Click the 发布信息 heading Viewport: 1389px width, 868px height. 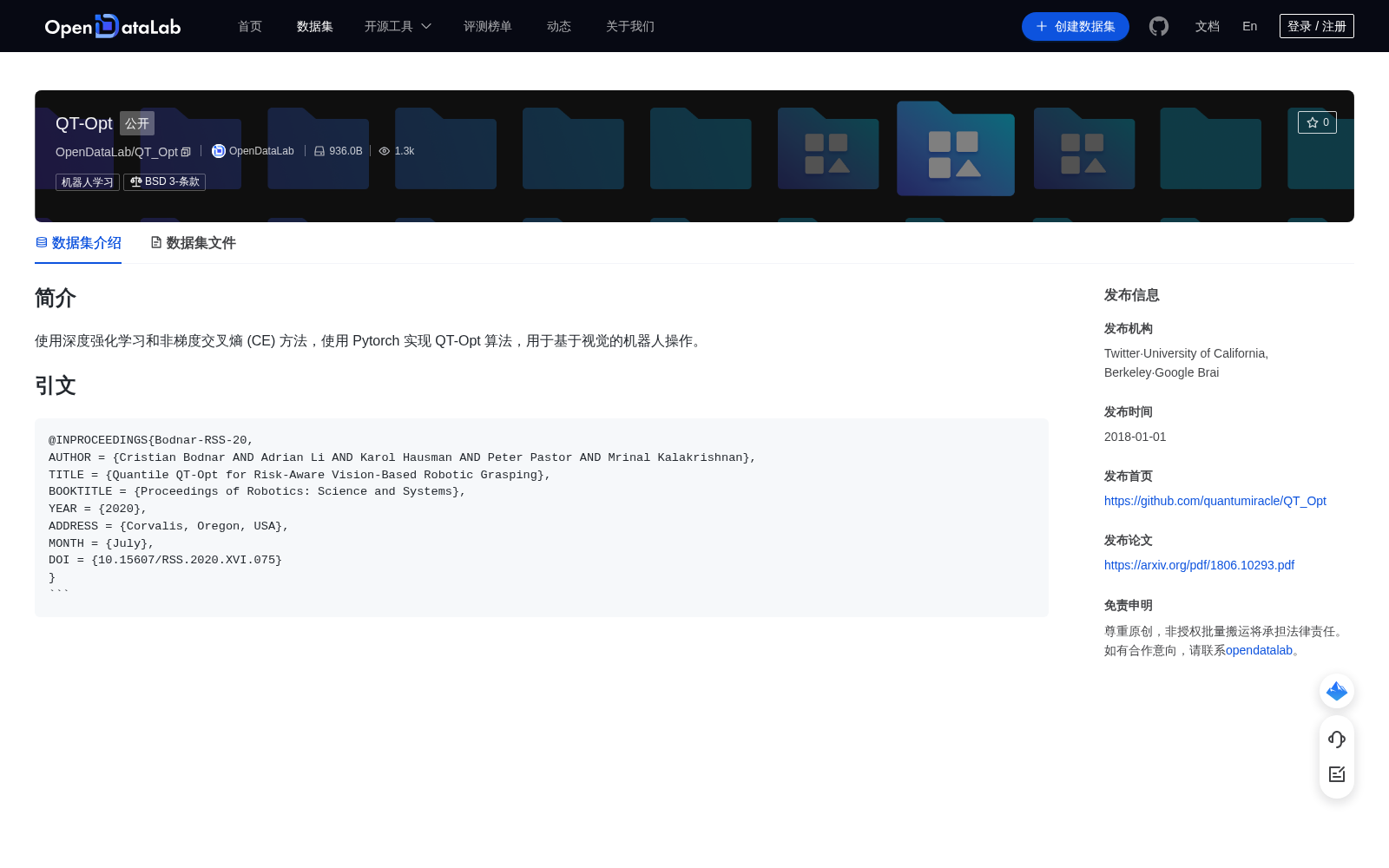[x=1132, y=295]
